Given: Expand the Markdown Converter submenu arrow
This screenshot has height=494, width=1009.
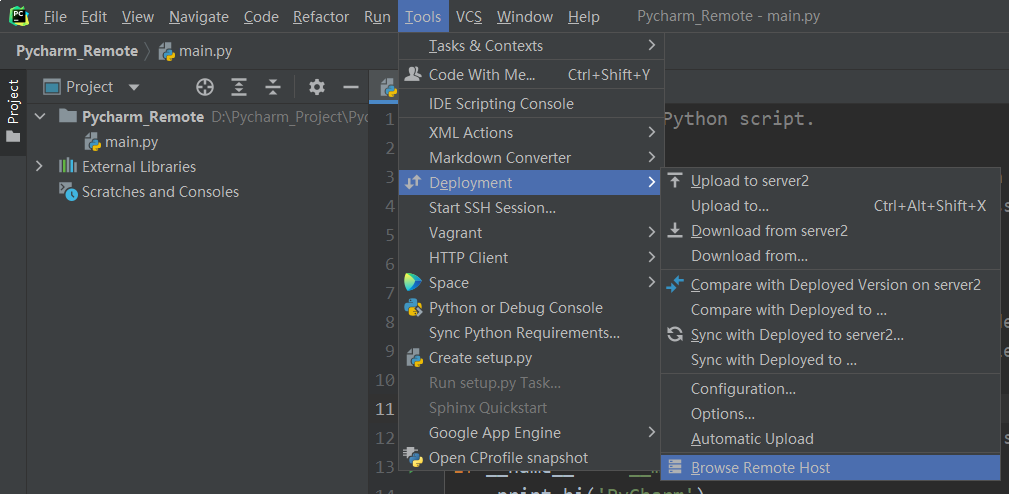Looking at the screenshot, I should [x=651, y=157].
